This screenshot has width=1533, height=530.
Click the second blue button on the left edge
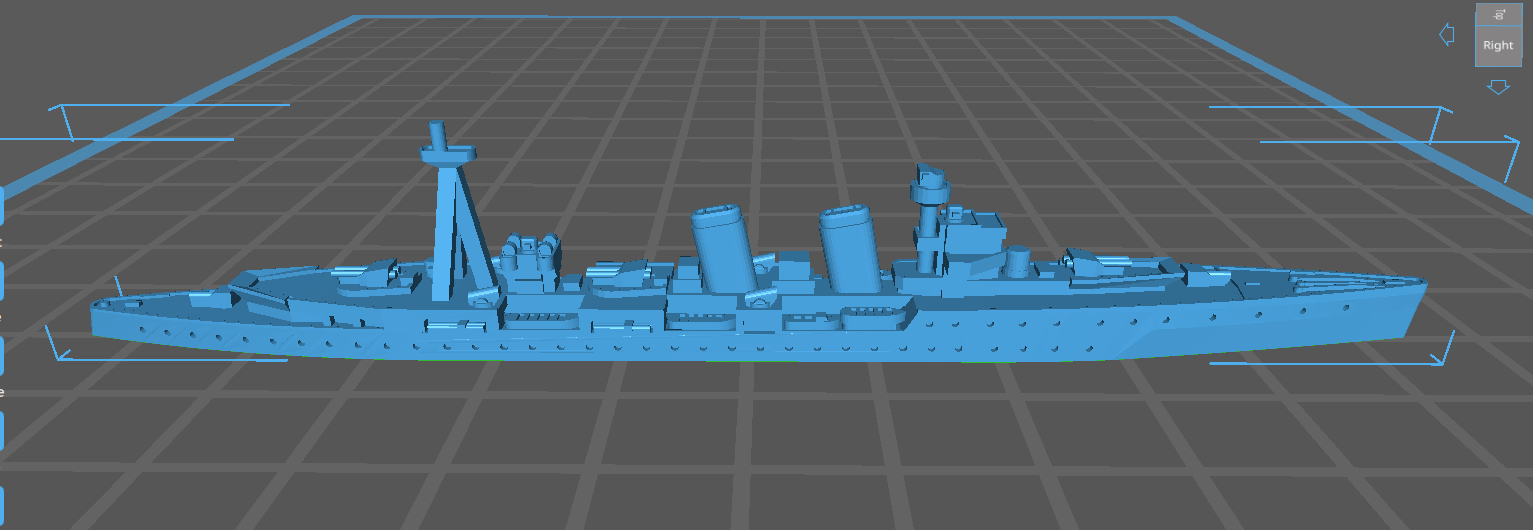tap(2, 281)
